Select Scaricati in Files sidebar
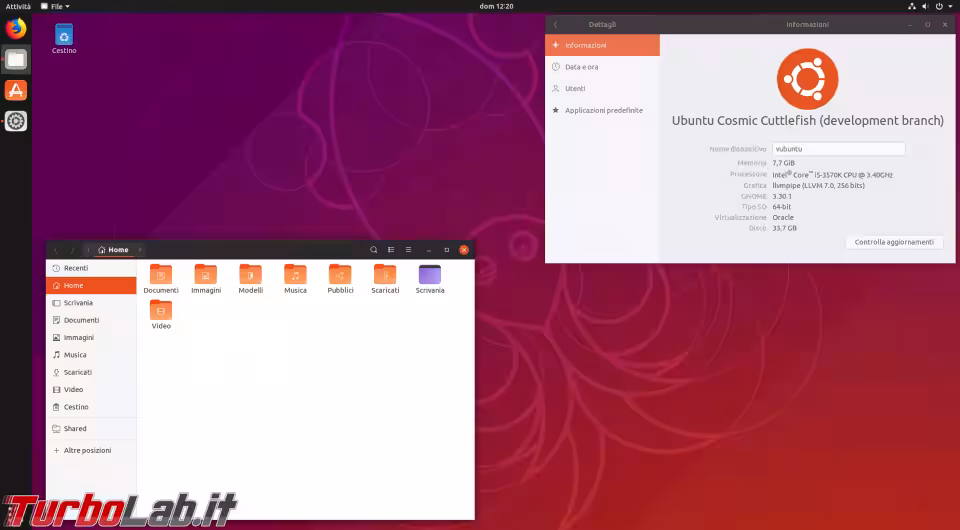This screenshot has width=960, height=530. [91, 372]
